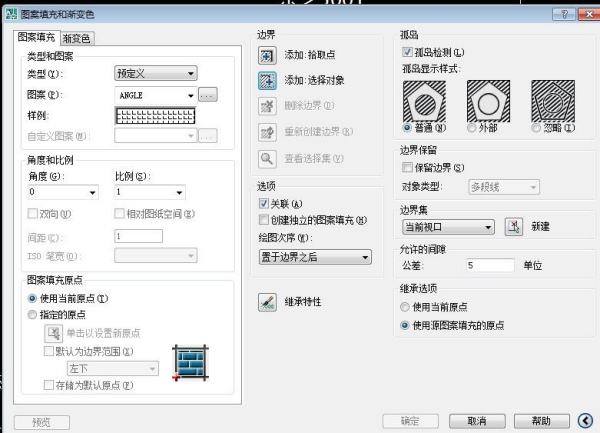Select 外部 radio button
This screenshot has width=600, height=433.
(472, 128)
